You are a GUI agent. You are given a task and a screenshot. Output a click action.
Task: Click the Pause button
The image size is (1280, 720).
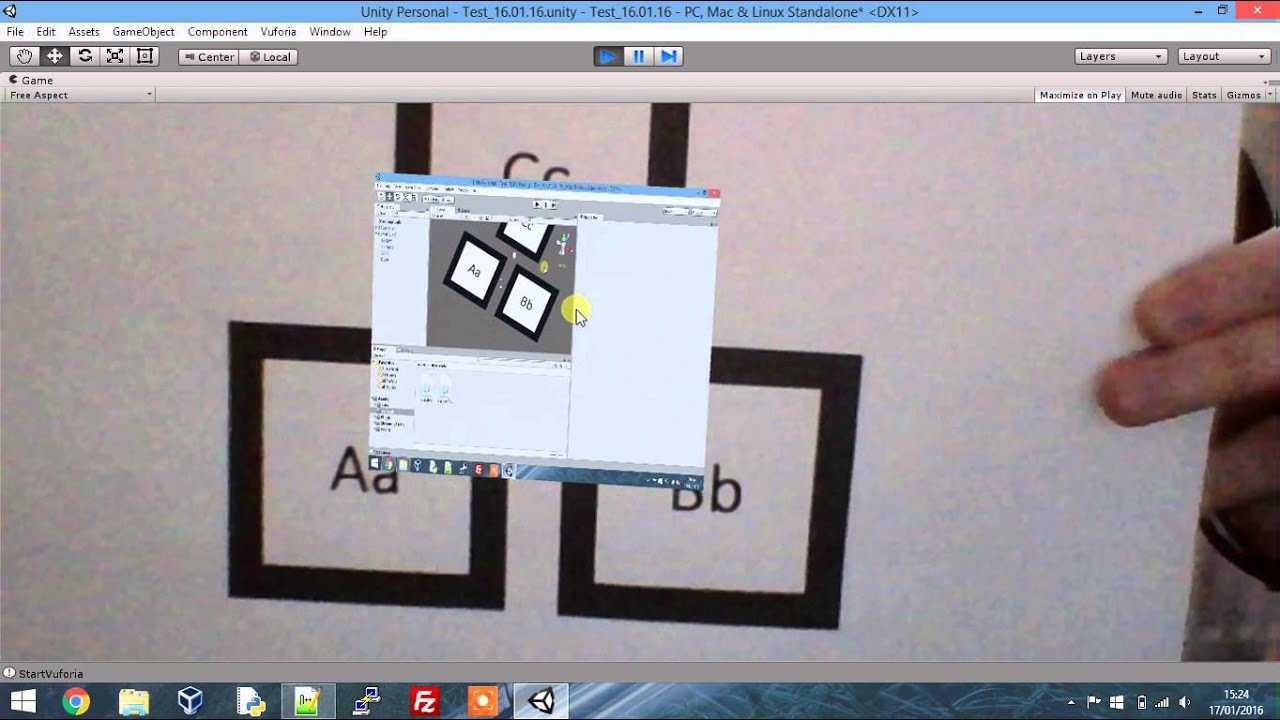[x=638, y=57]
